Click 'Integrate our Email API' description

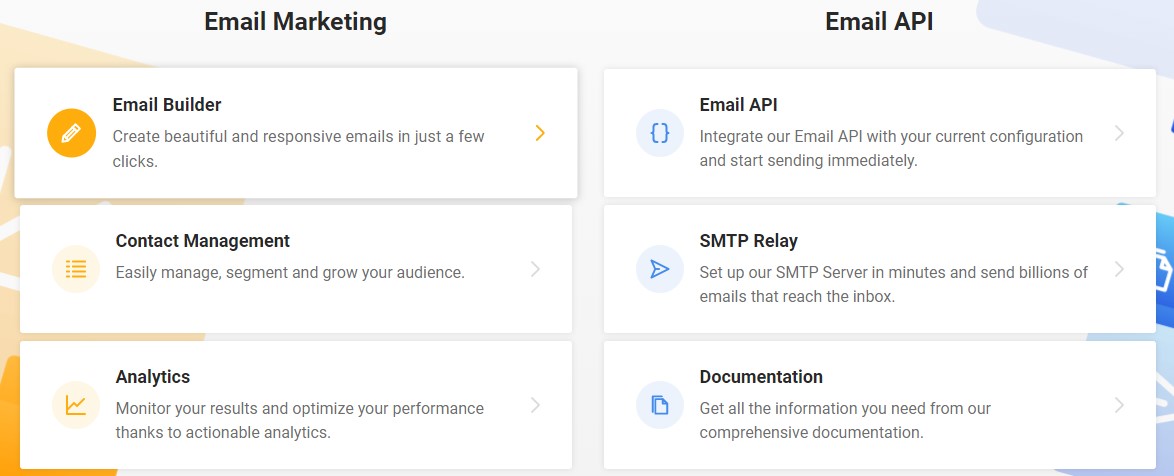tap(891, 148)
